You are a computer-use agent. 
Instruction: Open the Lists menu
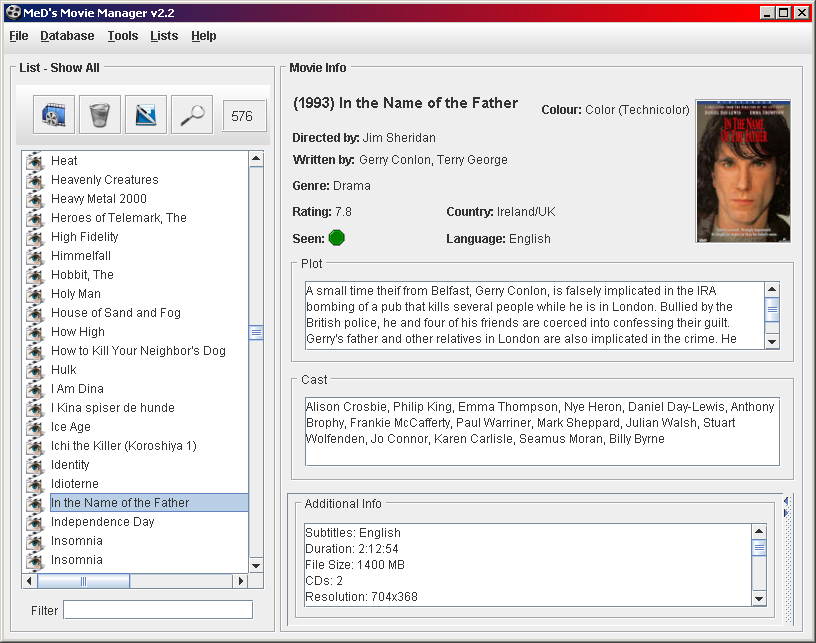[164, 36]
